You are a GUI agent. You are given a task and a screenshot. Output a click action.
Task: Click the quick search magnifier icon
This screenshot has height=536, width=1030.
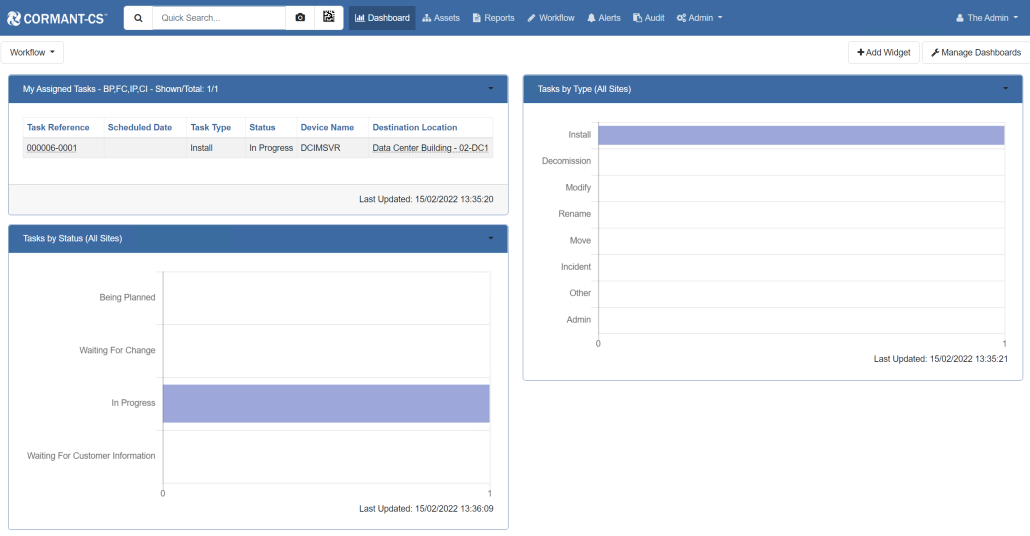click(138, 18)
